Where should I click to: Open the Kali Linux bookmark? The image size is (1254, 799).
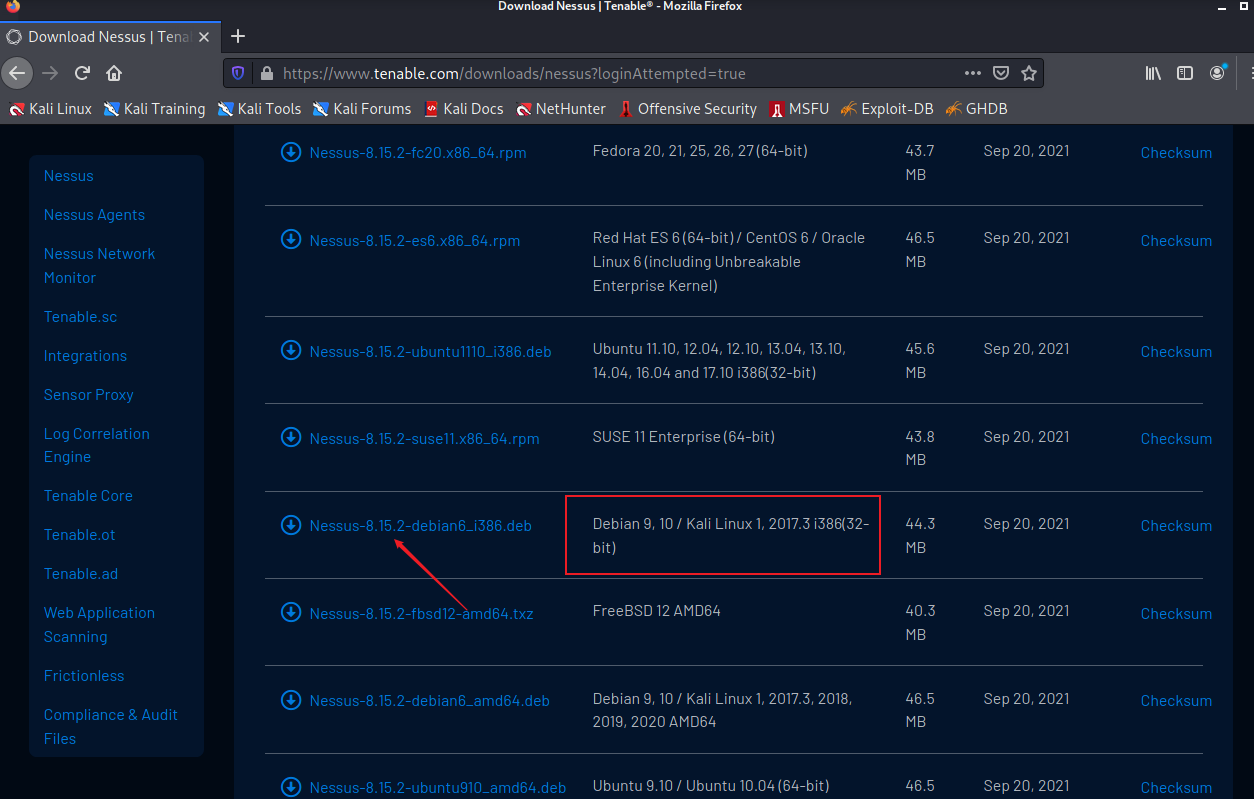coord(50,109)
